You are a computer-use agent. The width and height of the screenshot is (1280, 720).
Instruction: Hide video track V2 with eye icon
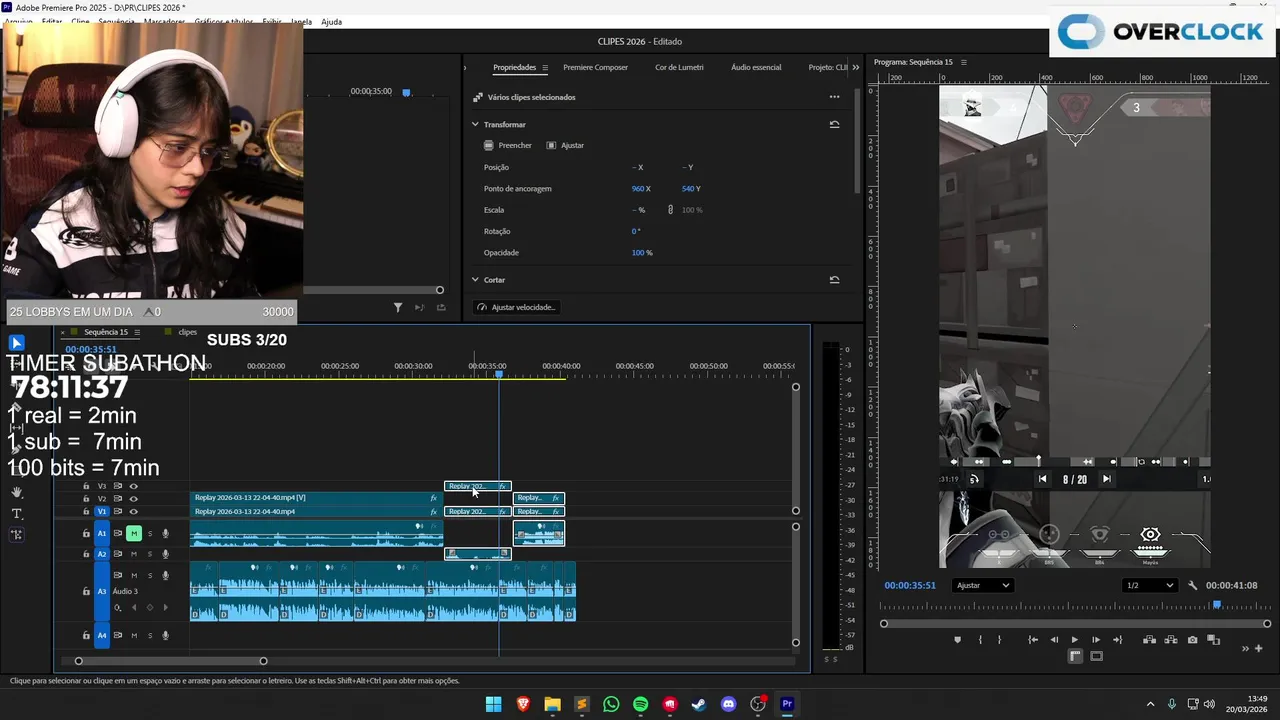133,499
